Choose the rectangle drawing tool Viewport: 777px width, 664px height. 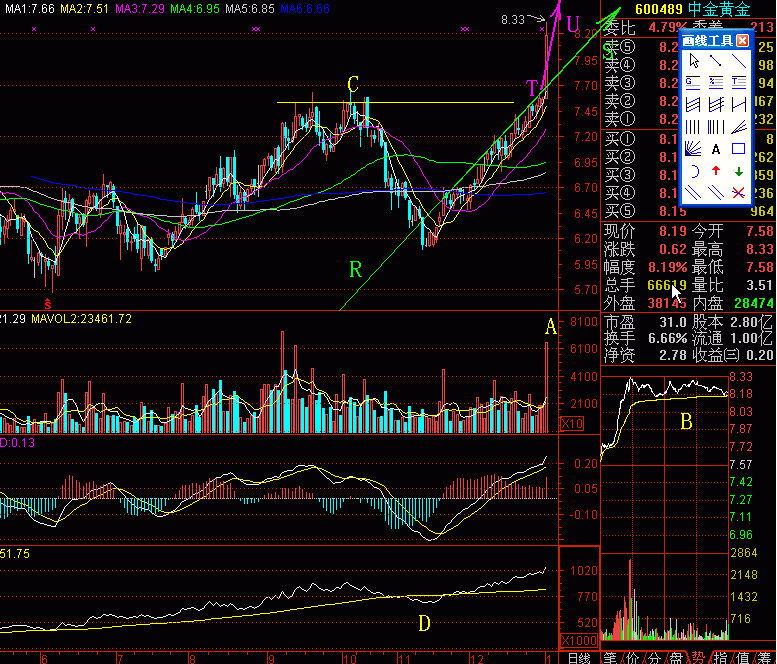point(739,148)
